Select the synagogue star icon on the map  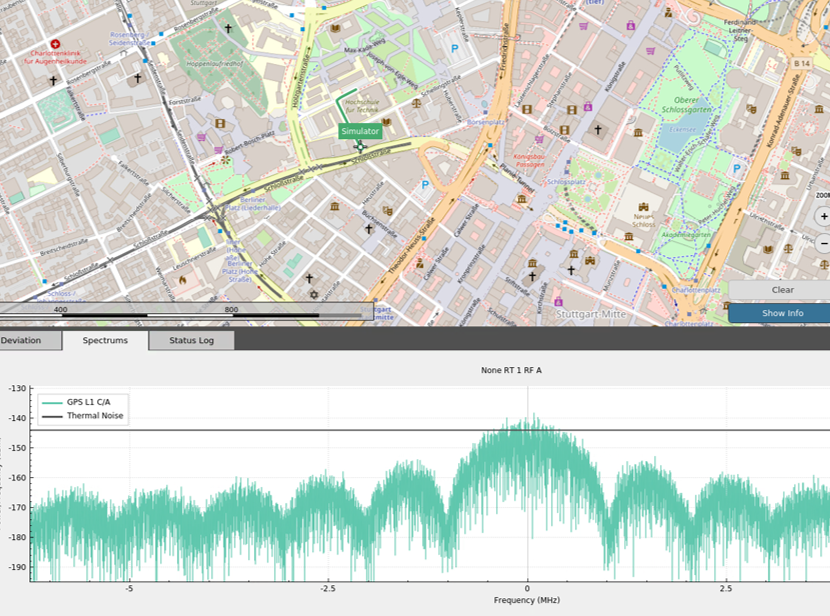point(314,294)
